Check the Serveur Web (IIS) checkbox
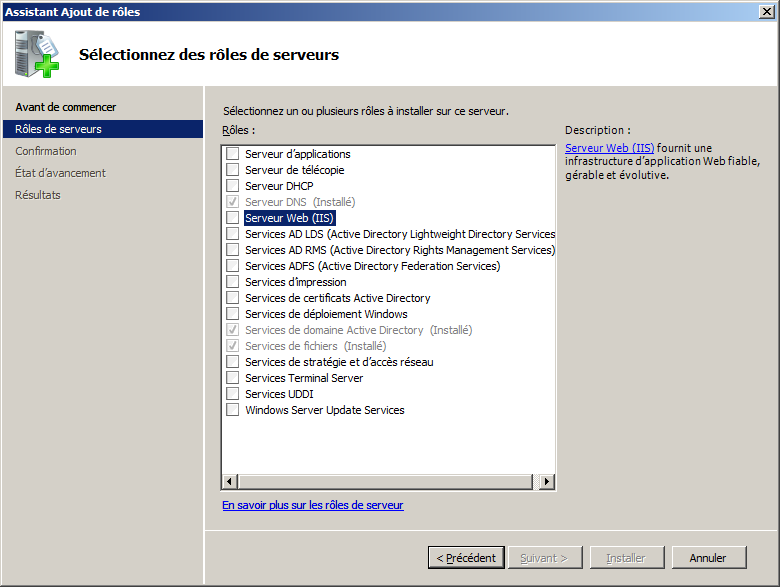The image size is (780, 587). (233, 218)
